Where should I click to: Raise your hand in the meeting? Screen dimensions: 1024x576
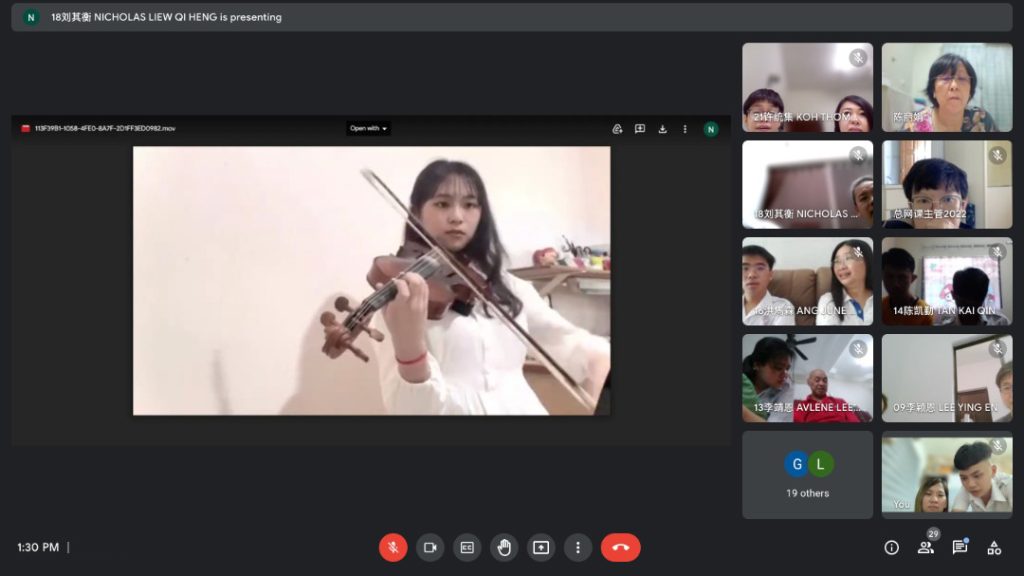(x=504, y=547)
